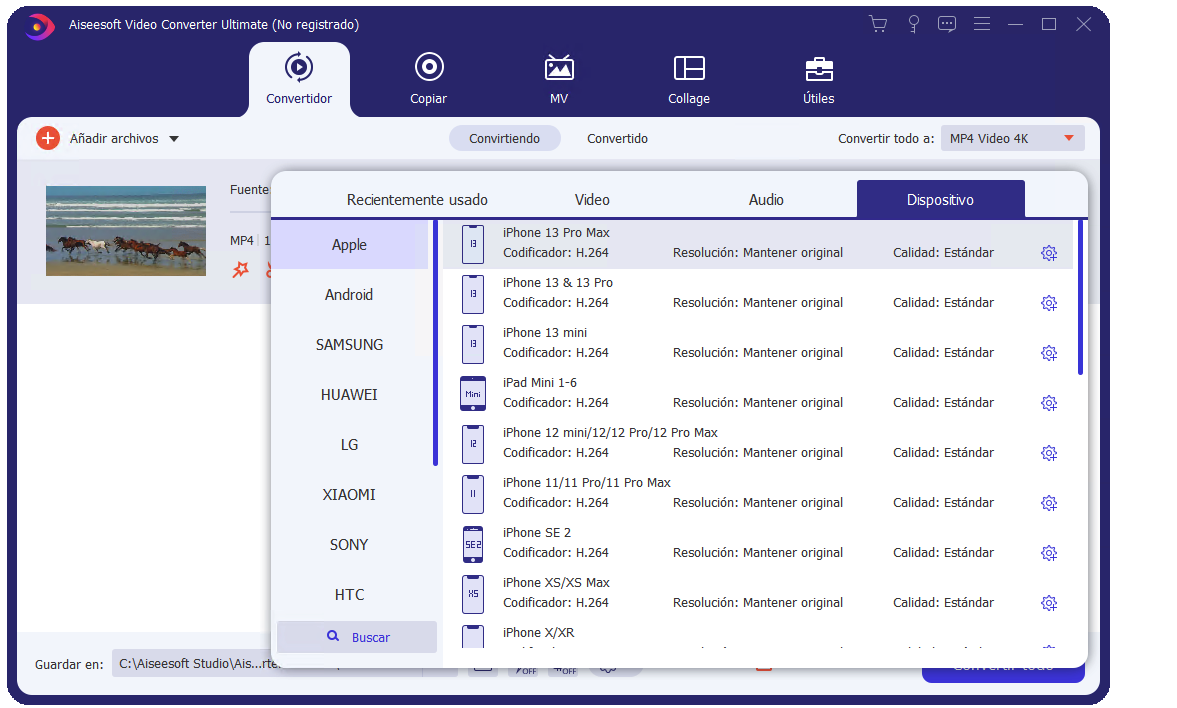Switch to Recientemente usado tab
This screenshot has width=1177, height=708.
pos(417,200)
